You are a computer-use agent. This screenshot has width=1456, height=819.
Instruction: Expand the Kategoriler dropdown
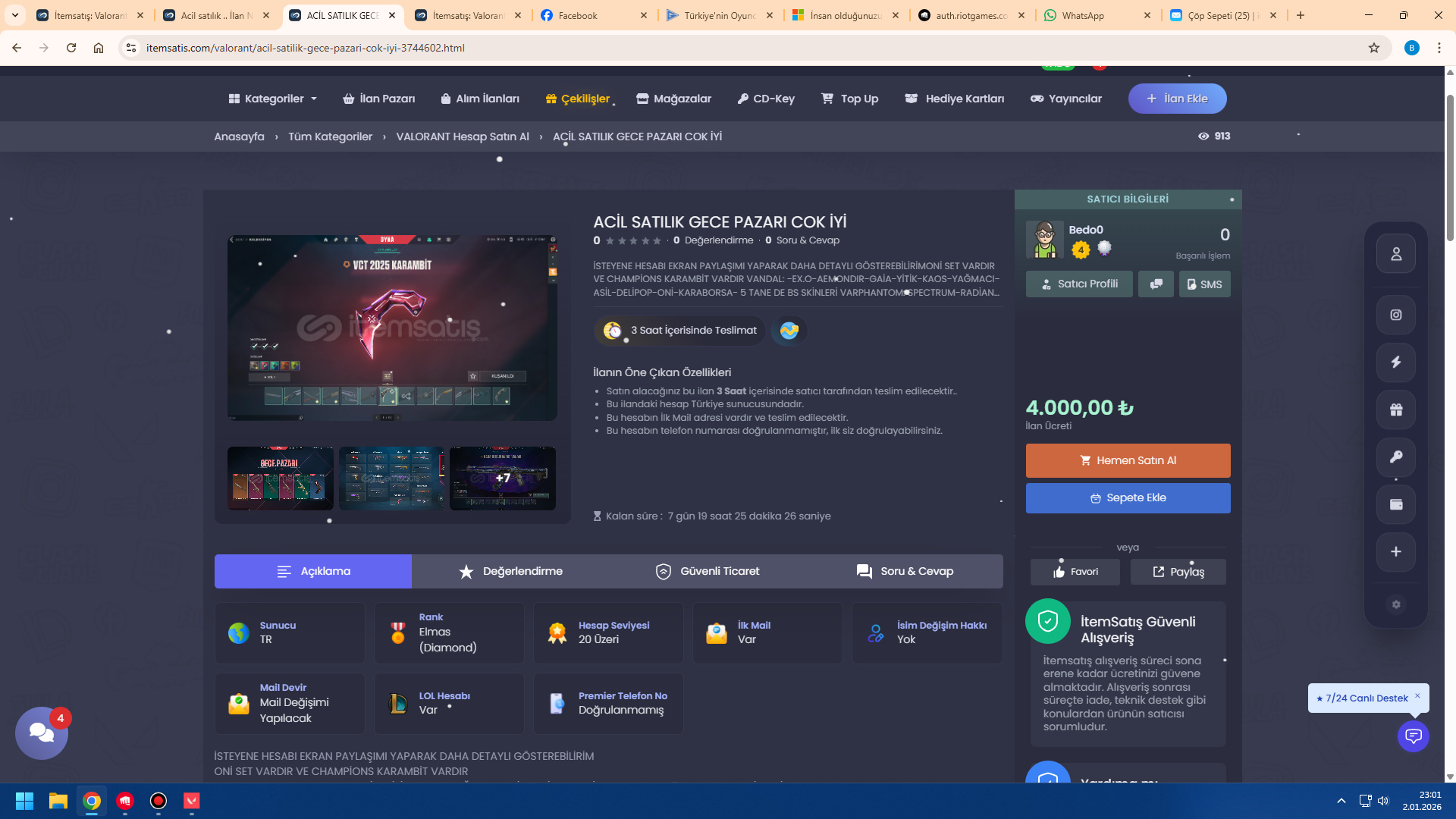click(273, 99)
